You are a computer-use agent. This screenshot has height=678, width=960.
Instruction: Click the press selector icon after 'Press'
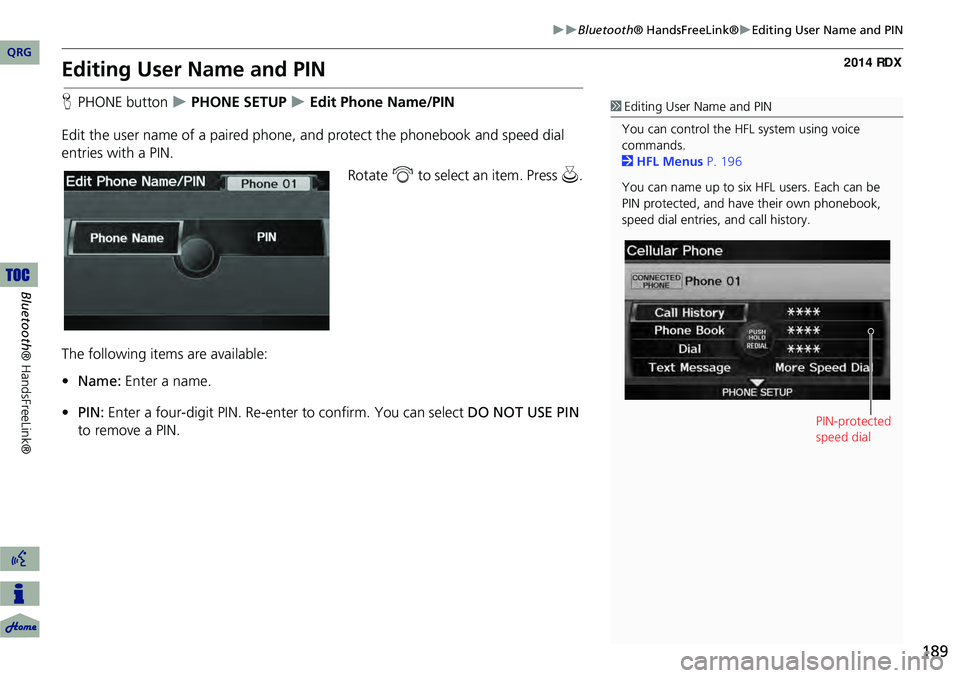coord(570,175)
